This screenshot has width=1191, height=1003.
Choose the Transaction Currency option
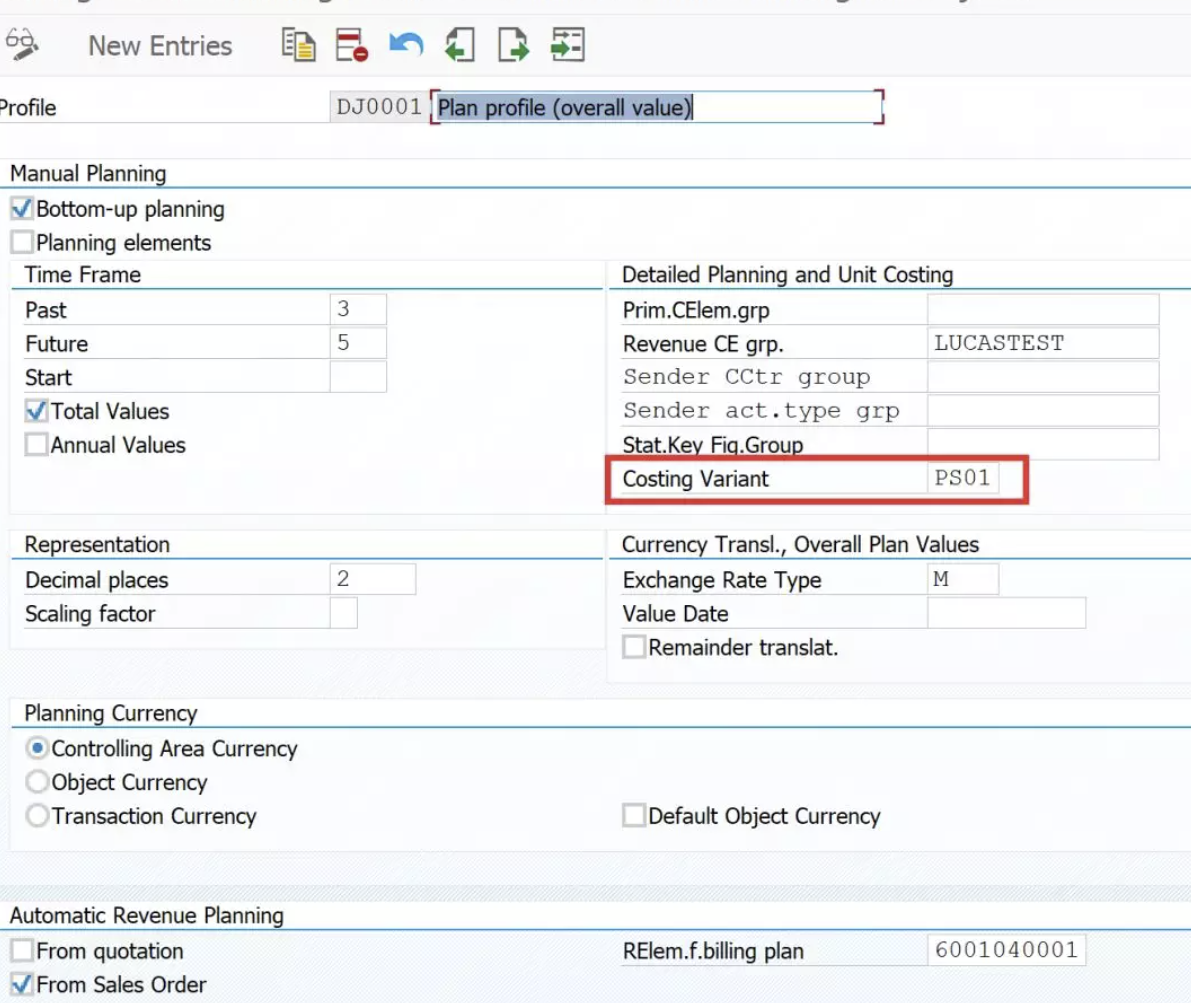point(37,815)
